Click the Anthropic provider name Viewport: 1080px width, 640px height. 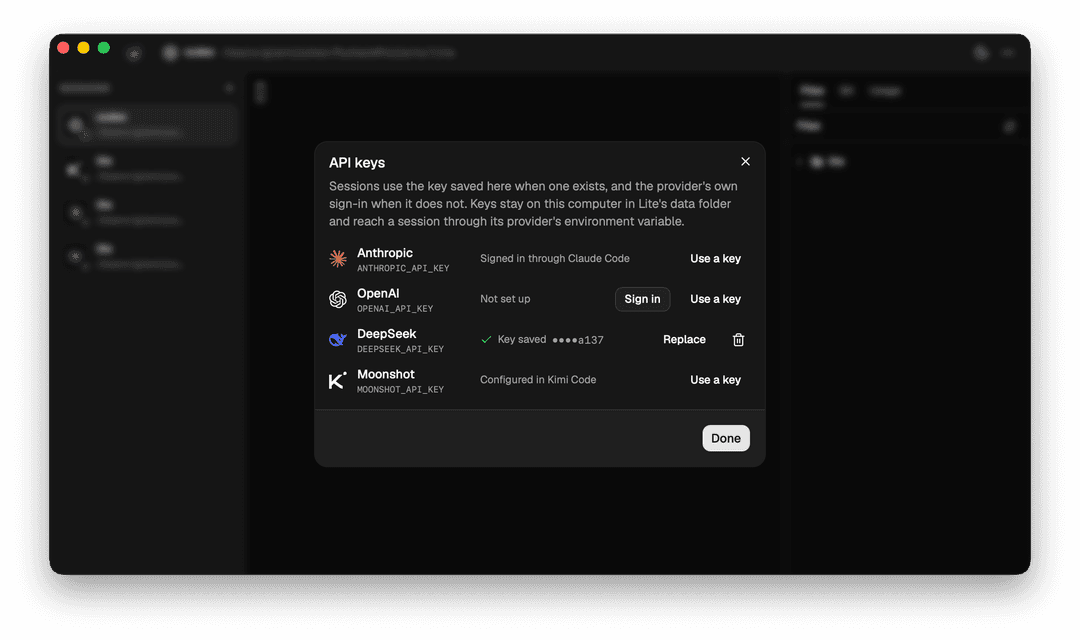[384, 253]
